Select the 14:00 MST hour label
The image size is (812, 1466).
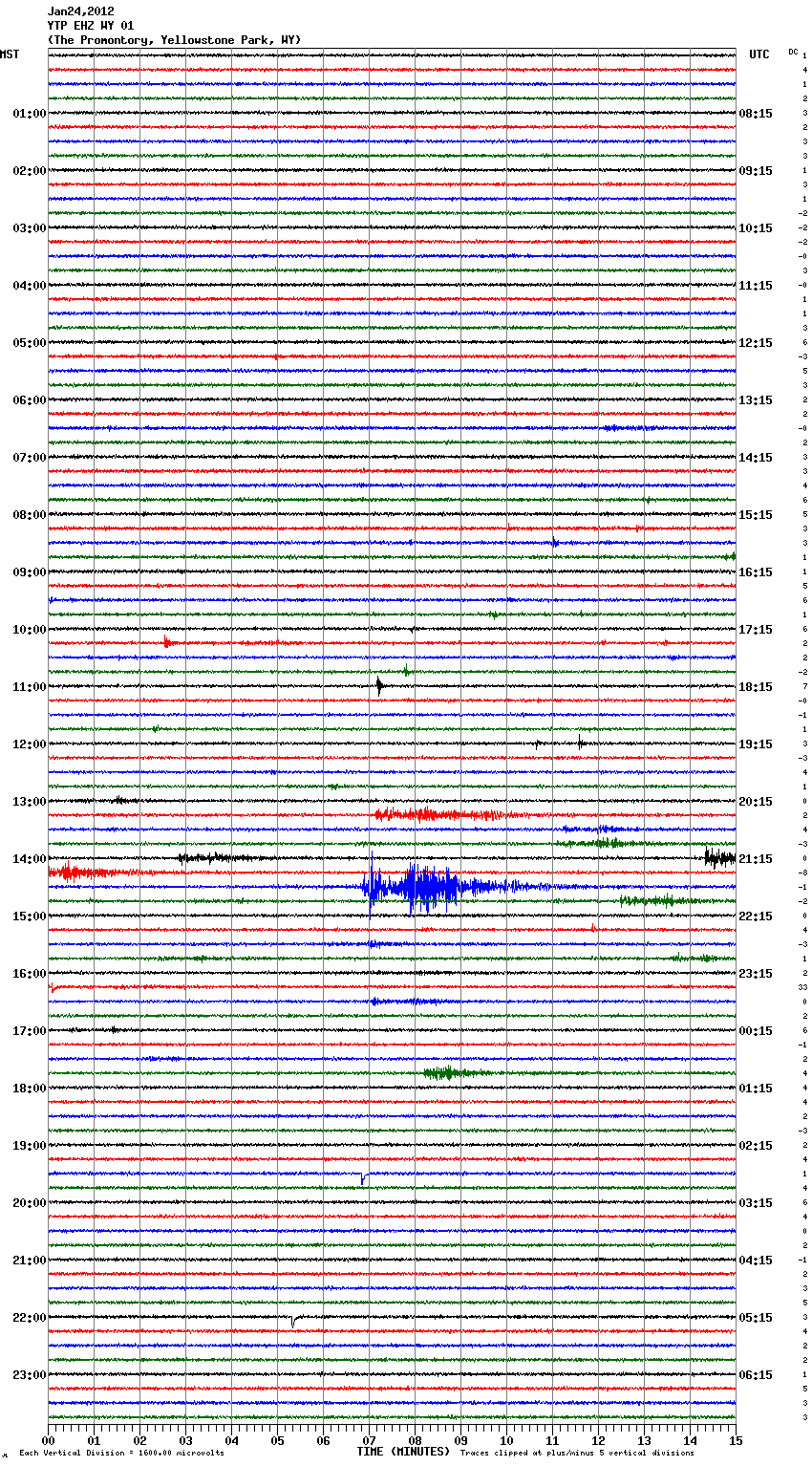(30, 859)
